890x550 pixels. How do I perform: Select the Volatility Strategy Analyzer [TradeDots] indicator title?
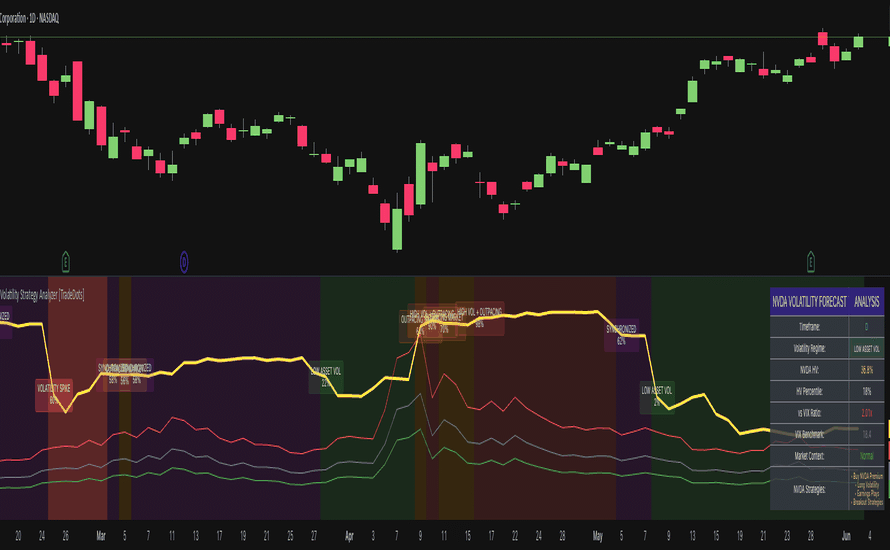(60, 295)
